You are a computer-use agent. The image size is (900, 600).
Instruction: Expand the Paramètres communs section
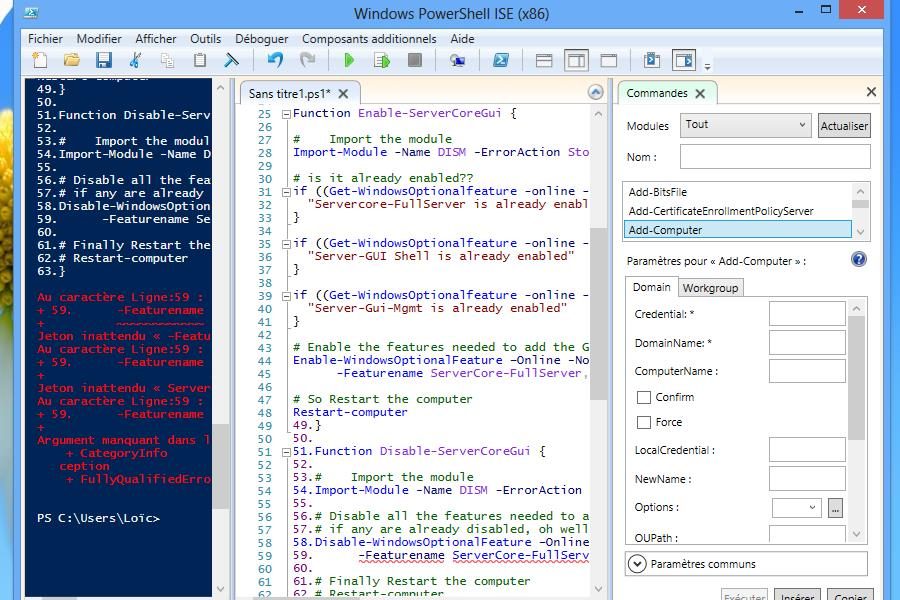(x=638, y=564)
